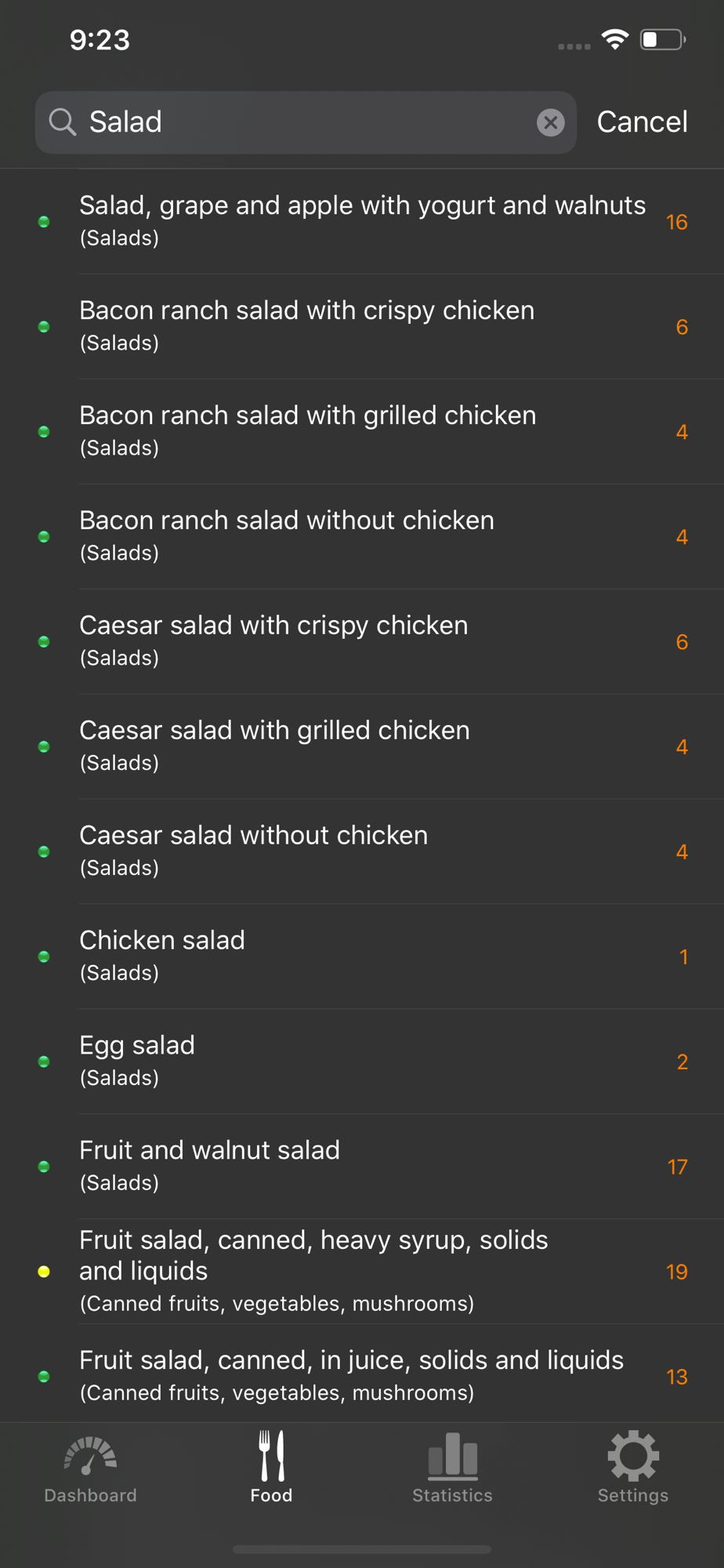Clear the Salad search text
This screenshot has width=724, height=1568.
click(x=551, y=122)
